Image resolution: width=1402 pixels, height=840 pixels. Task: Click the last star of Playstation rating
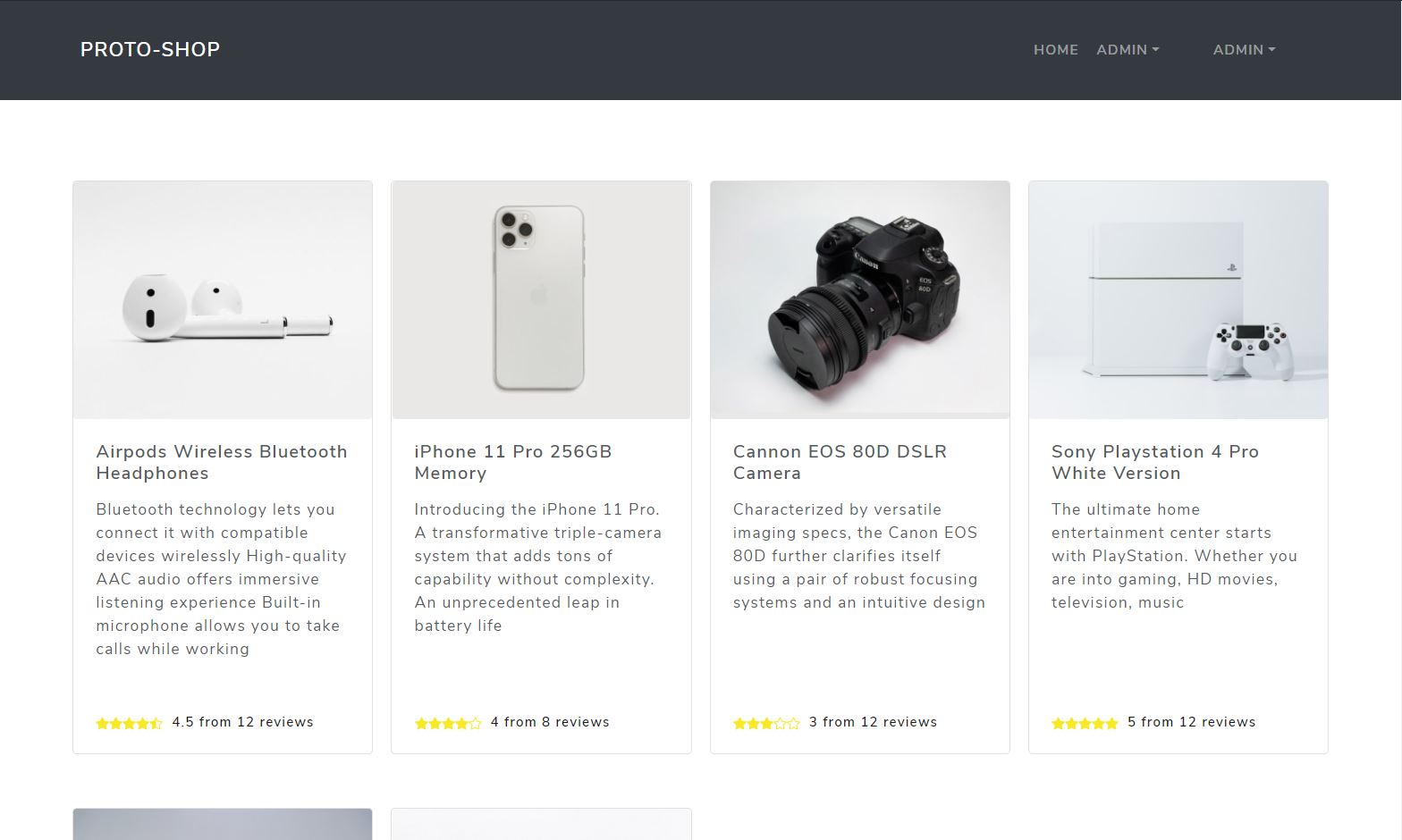(x=1111, y=722)
